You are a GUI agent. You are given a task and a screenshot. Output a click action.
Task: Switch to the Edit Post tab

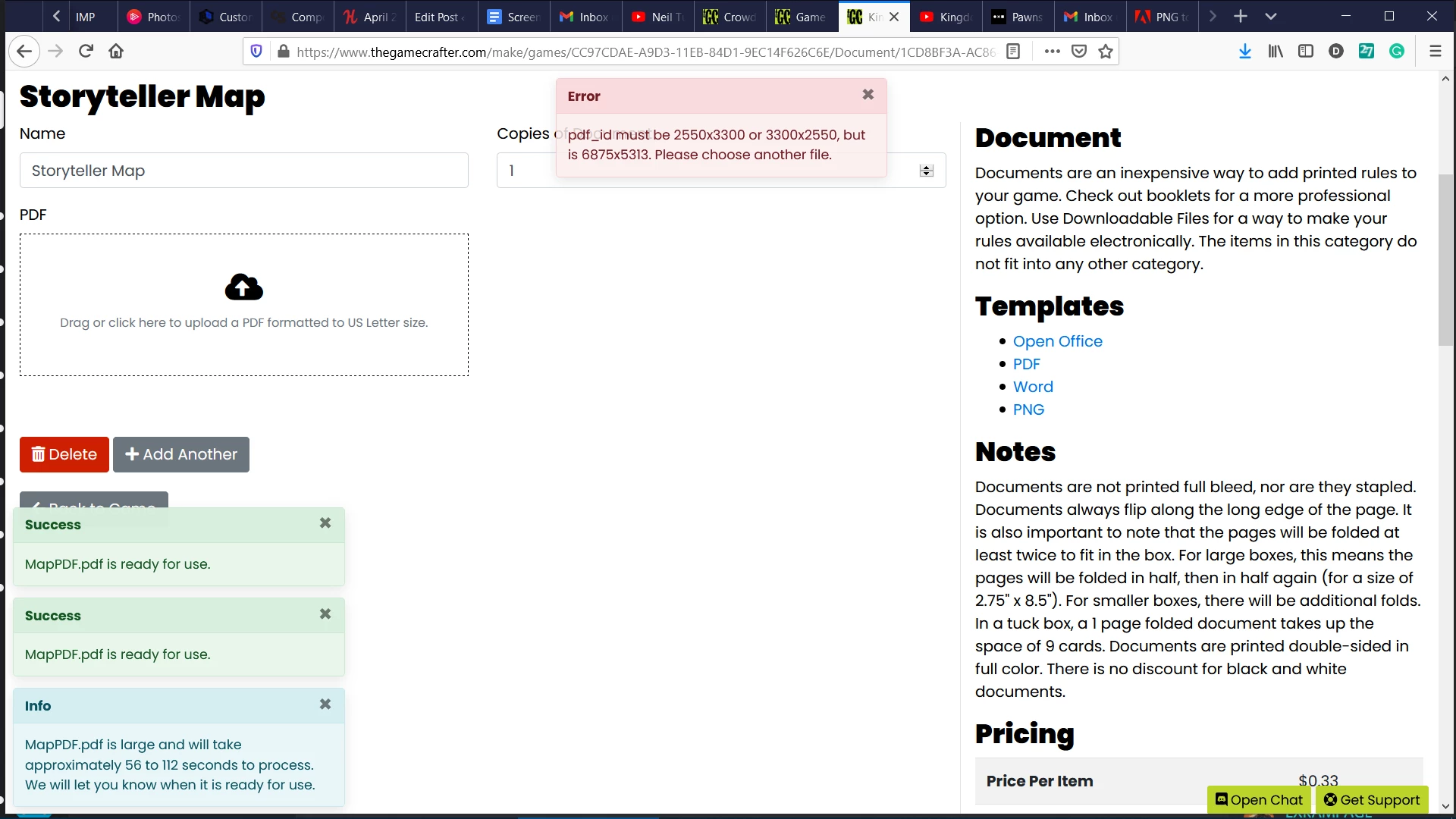440,17
